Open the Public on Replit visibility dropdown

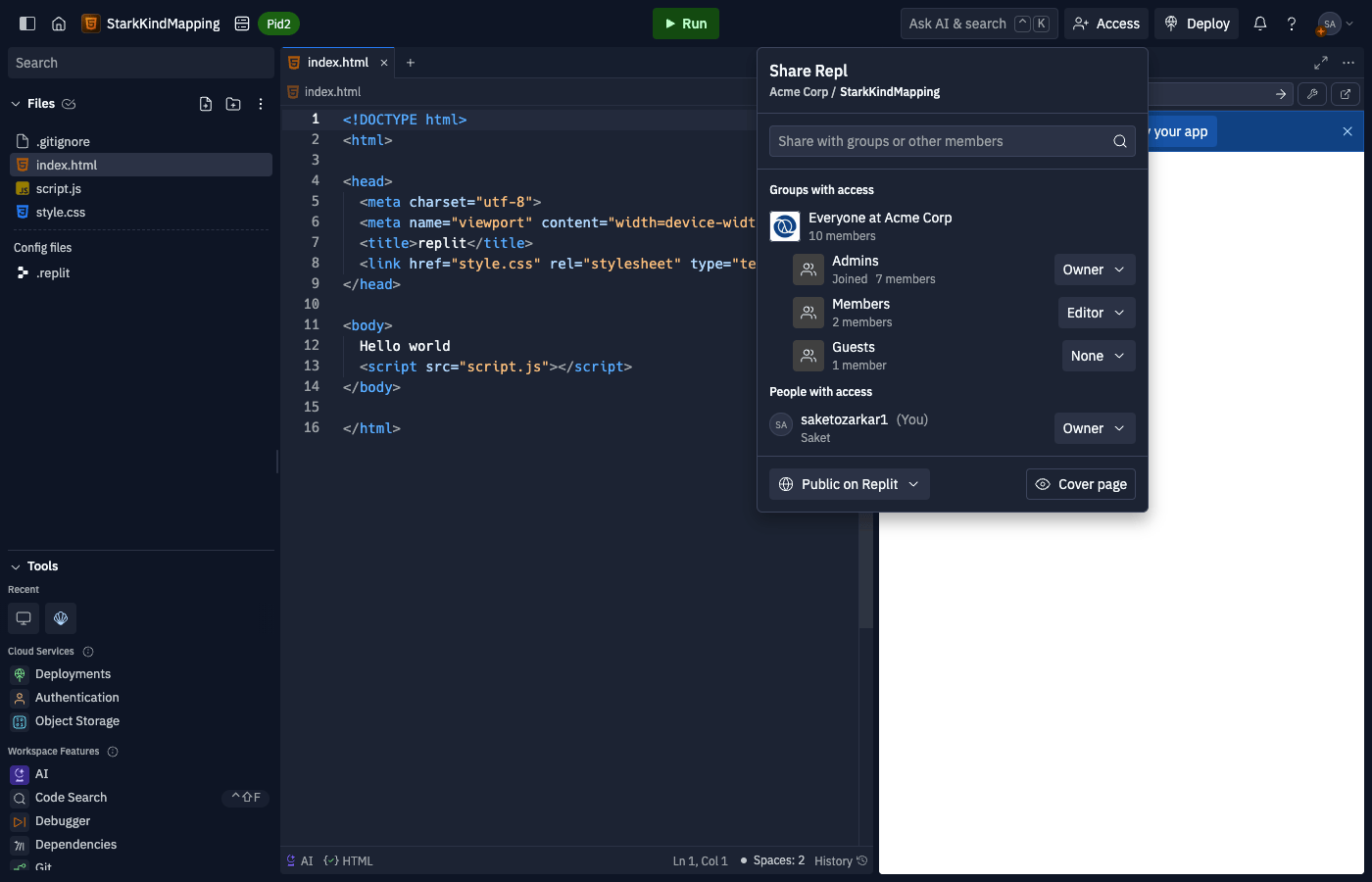click(850, 484)
